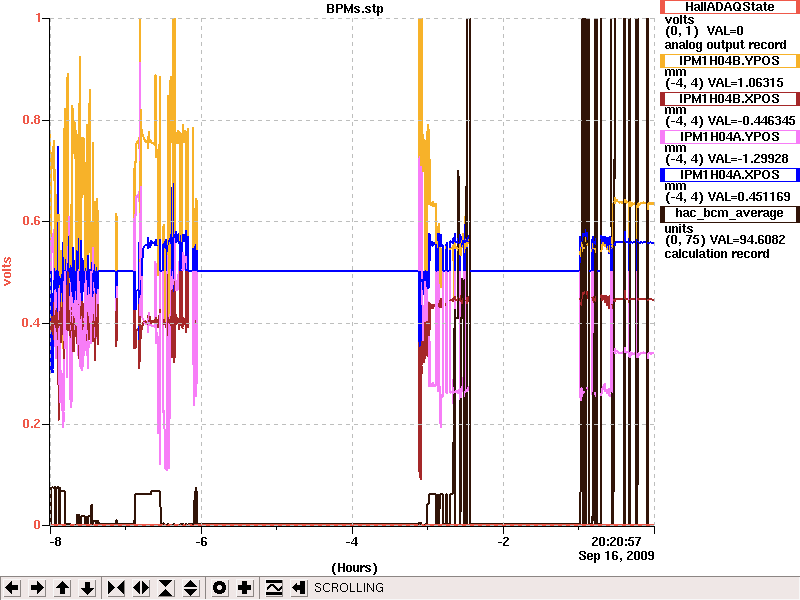
Task: Click the VAL=-0.446345 readout
Action: 751,121
